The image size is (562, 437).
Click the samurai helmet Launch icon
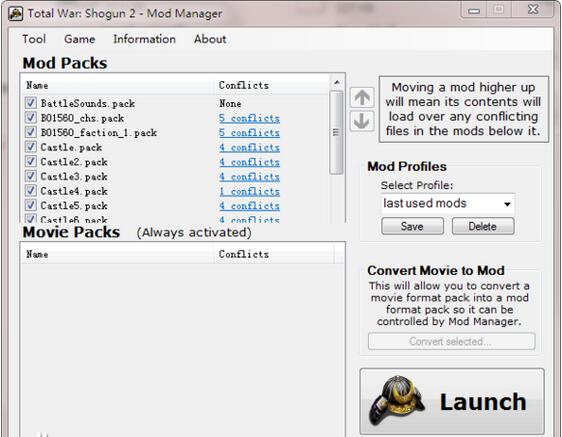coord(396,401)
